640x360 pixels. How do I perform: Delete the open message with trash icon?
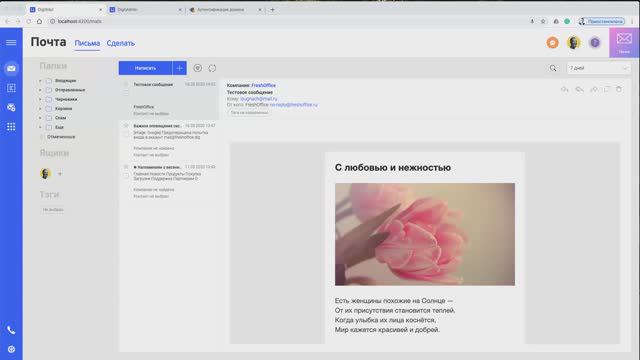click(619, 89)
